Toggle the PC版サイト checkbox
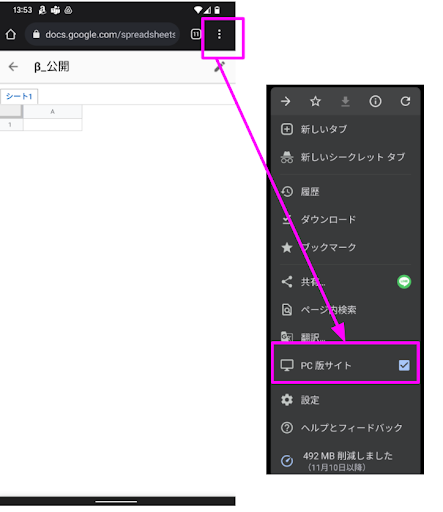 (x=404, y=365)
